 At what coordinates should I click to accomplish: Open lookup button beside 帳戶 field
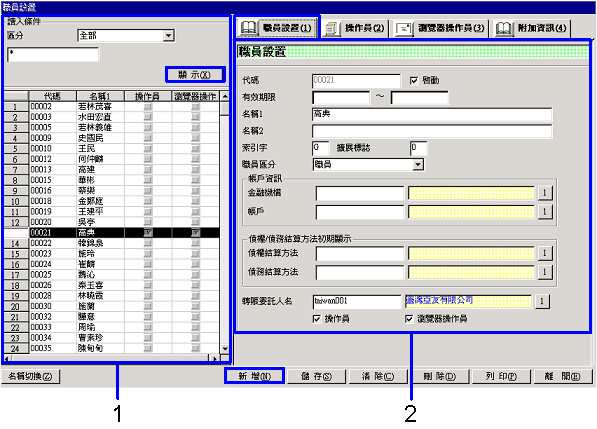coord(544,211)
